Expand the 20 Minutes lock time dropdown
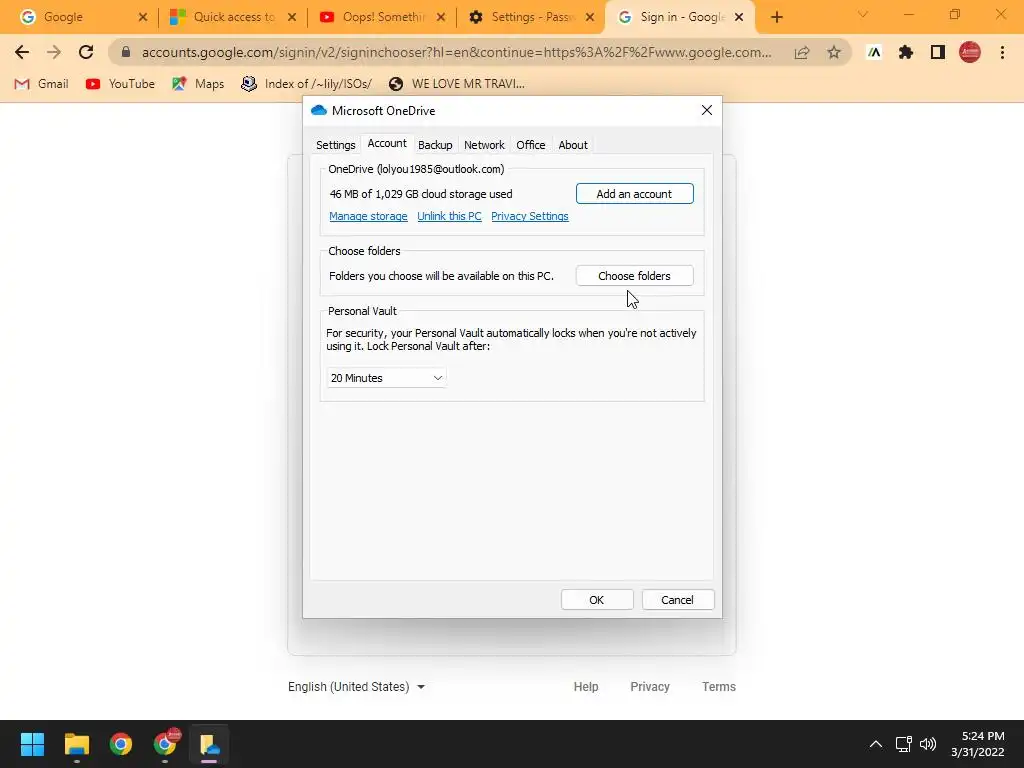1024x768 pixels. tap(386, 378)
